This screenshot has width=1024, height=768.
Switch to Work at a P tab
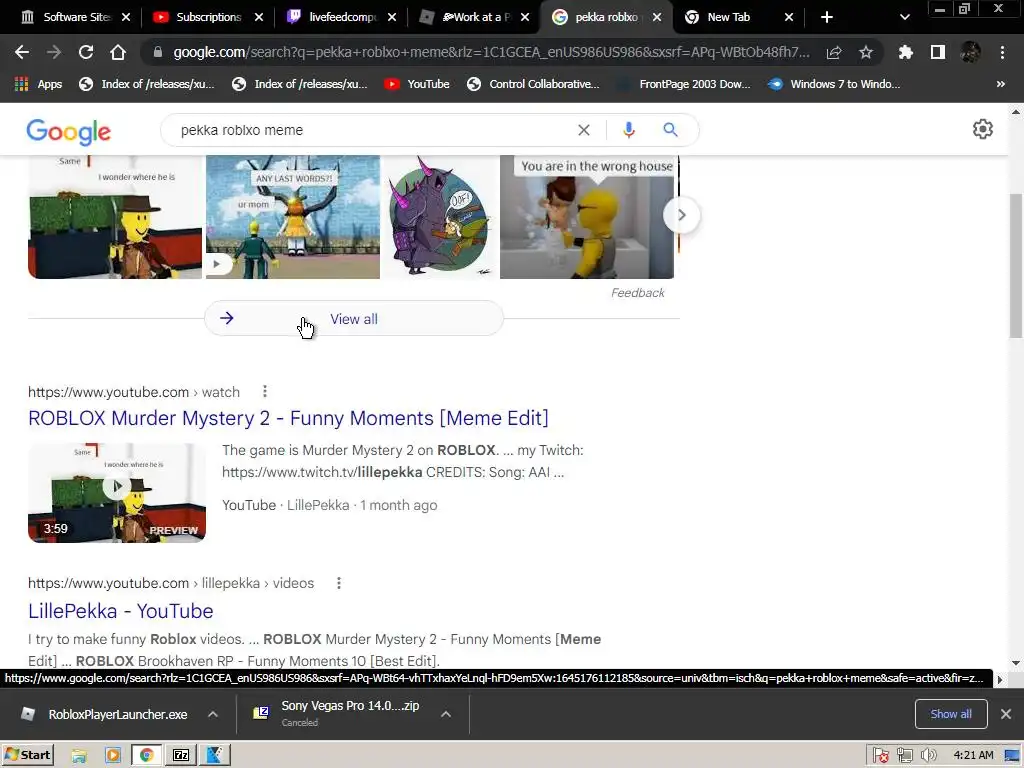[x=473, y=17]
